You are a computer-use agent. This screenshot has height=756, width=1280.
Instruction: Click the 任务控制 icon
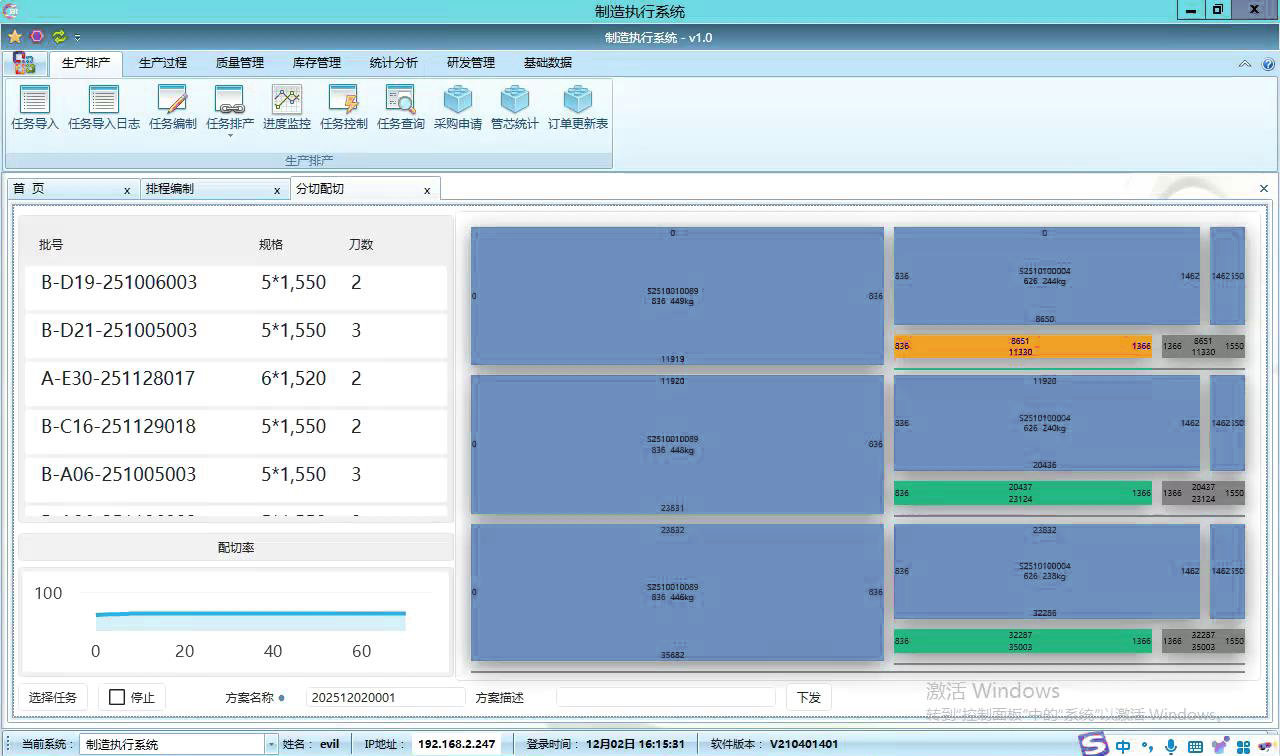344,101
